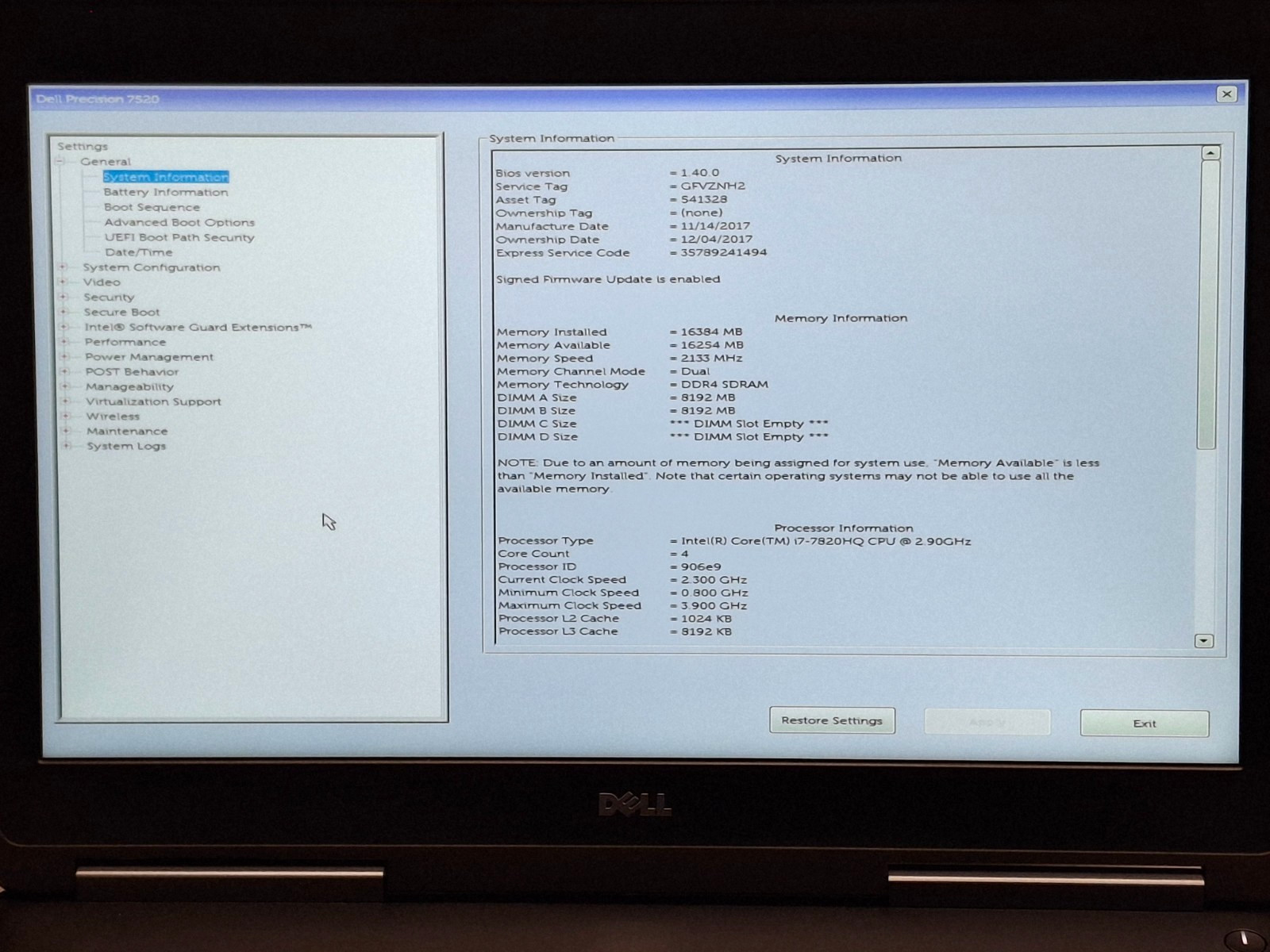Image resolution: width=1270 pixels, height=952 pixels.
Task: Expand the Security tree node
Action: click(63, 297)
